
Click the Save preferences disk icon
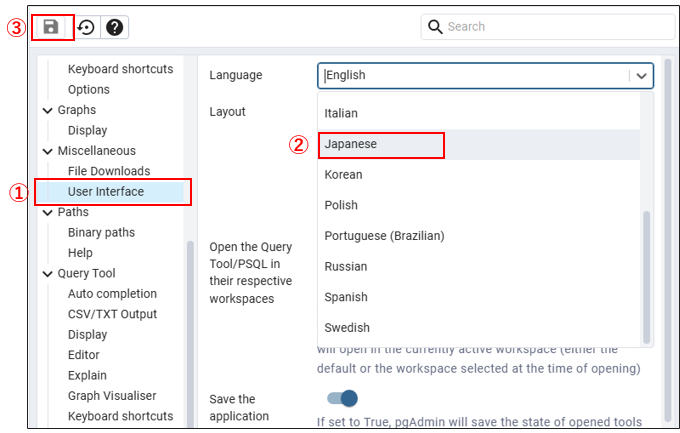(x=51, y=27)
